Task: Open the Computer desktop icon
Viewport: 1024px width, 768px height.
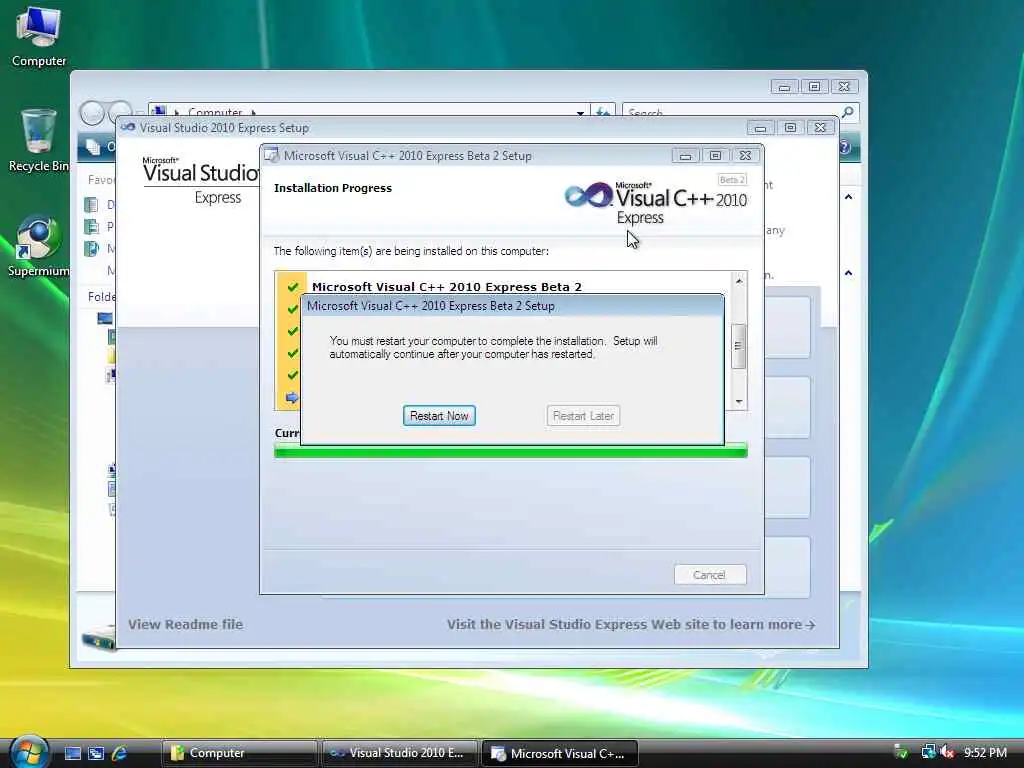Action: pos(39,37)
